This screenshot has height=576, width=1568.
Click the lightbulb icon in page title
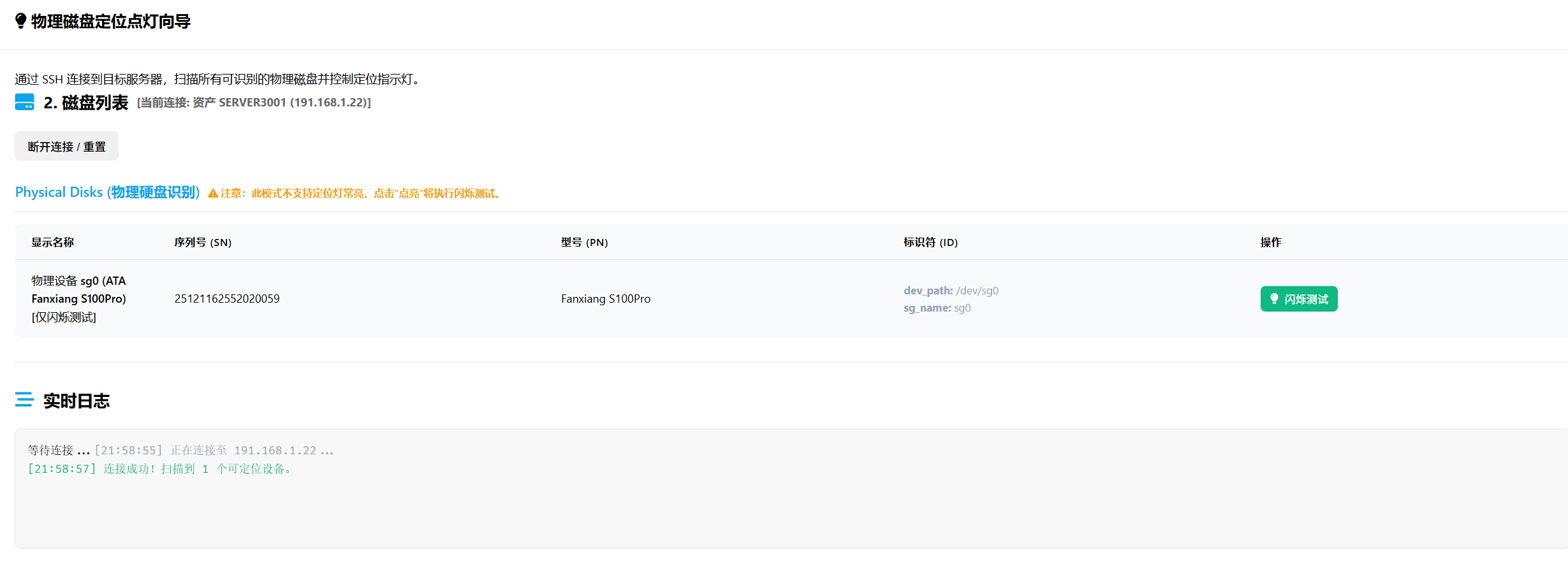click(21, 21)
